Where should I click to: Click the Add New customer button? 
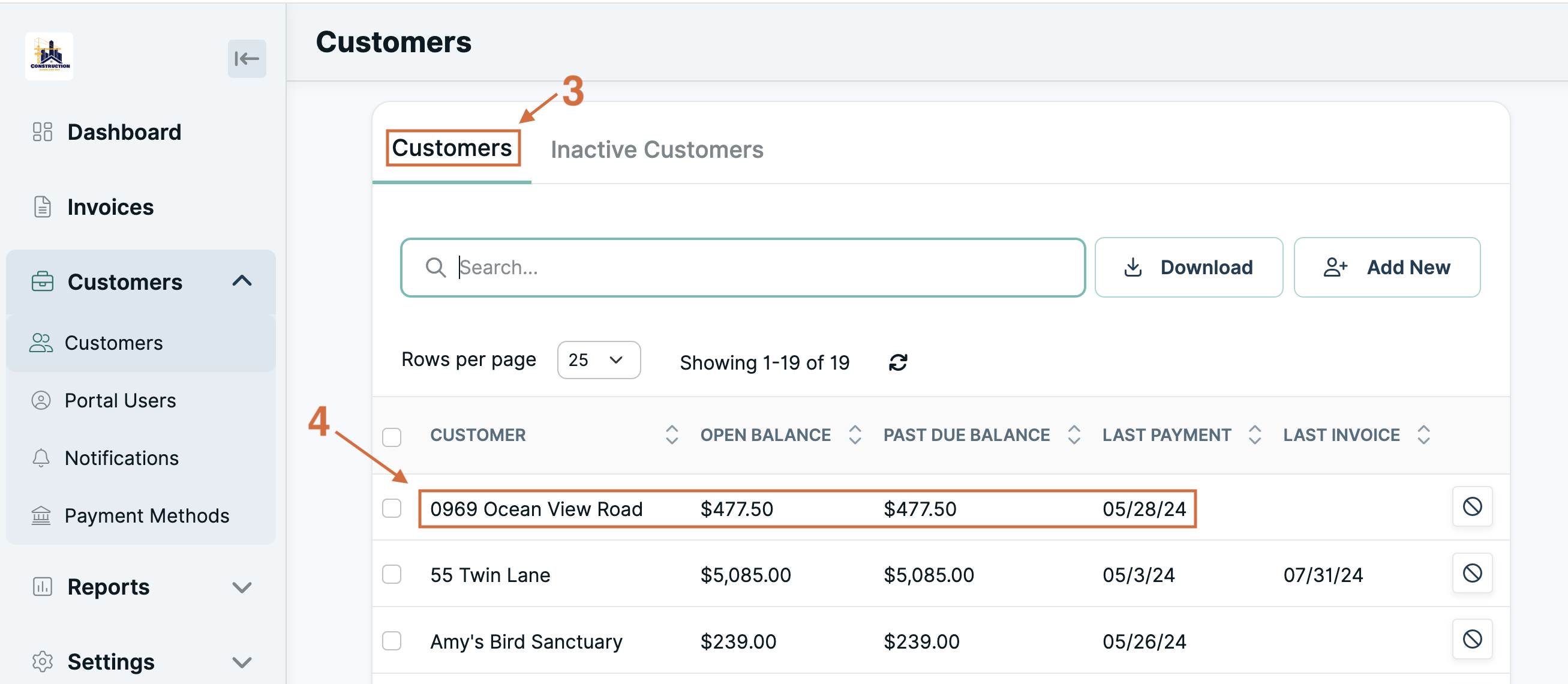click(1387, 268)
